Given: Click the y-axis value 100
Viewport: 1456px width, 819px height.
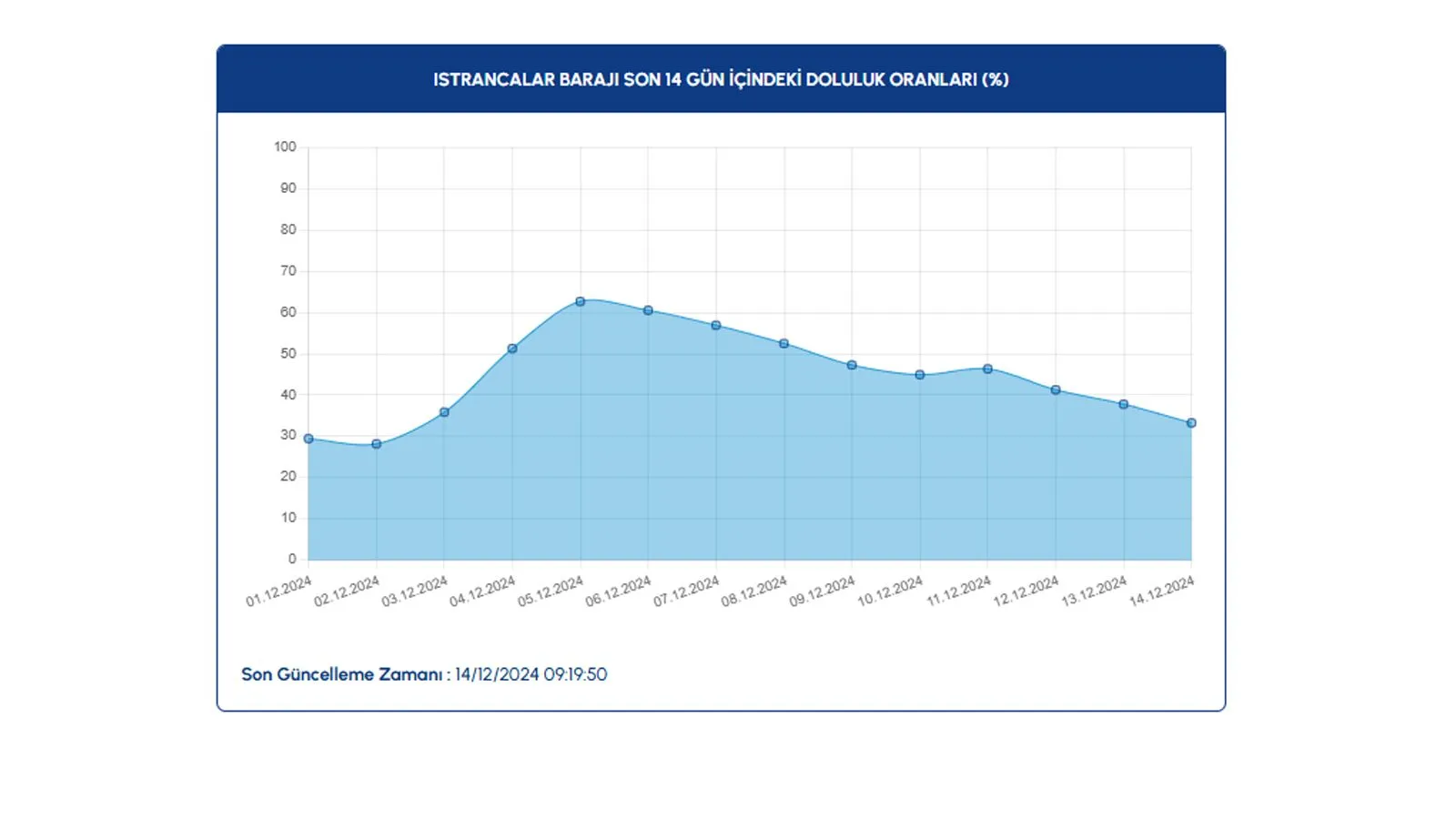Looking at the screenshot, I should point(286,147).
